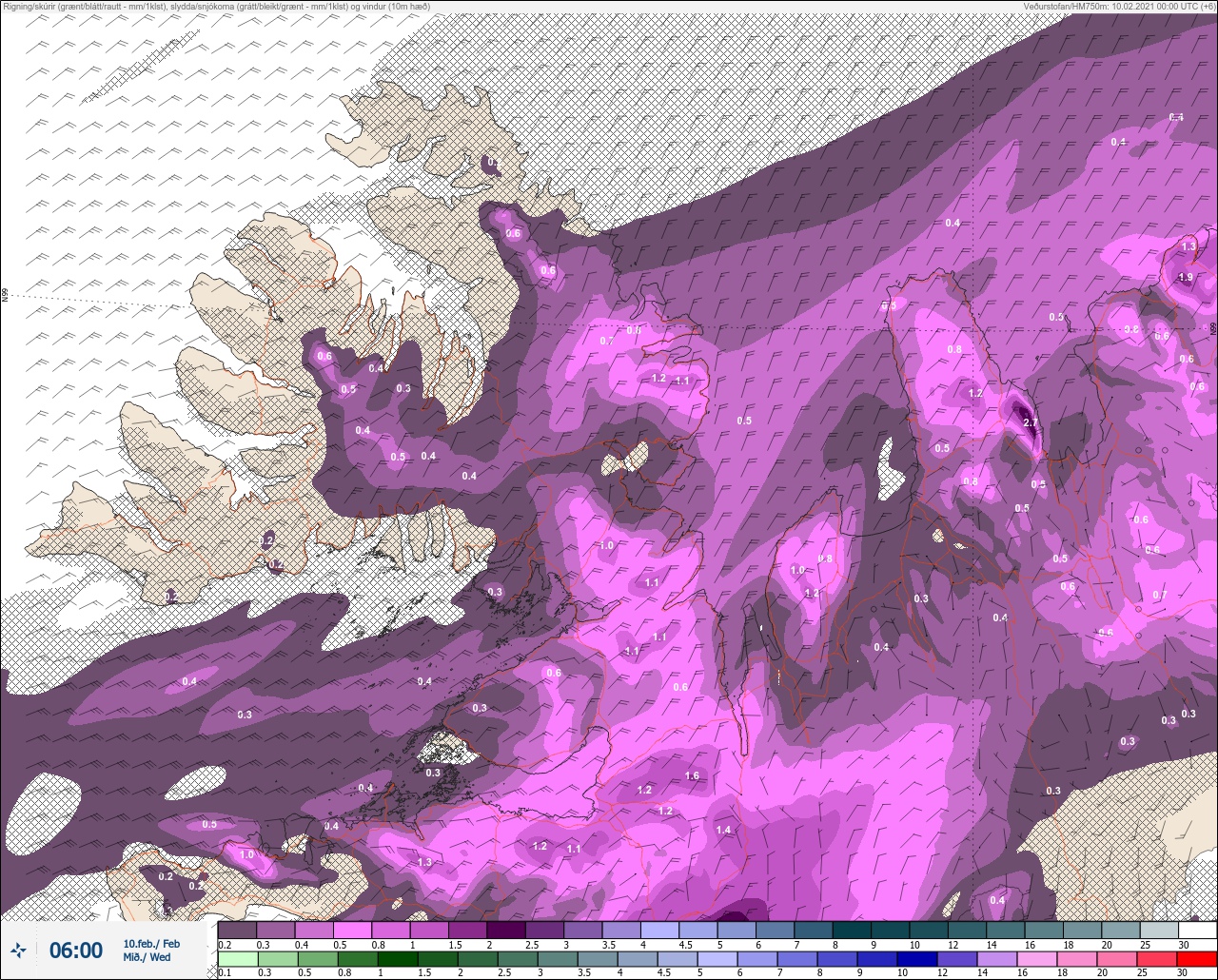Click the 1.6 precipitation value on the map
1218x980 pixels.
tap(692, 776)
